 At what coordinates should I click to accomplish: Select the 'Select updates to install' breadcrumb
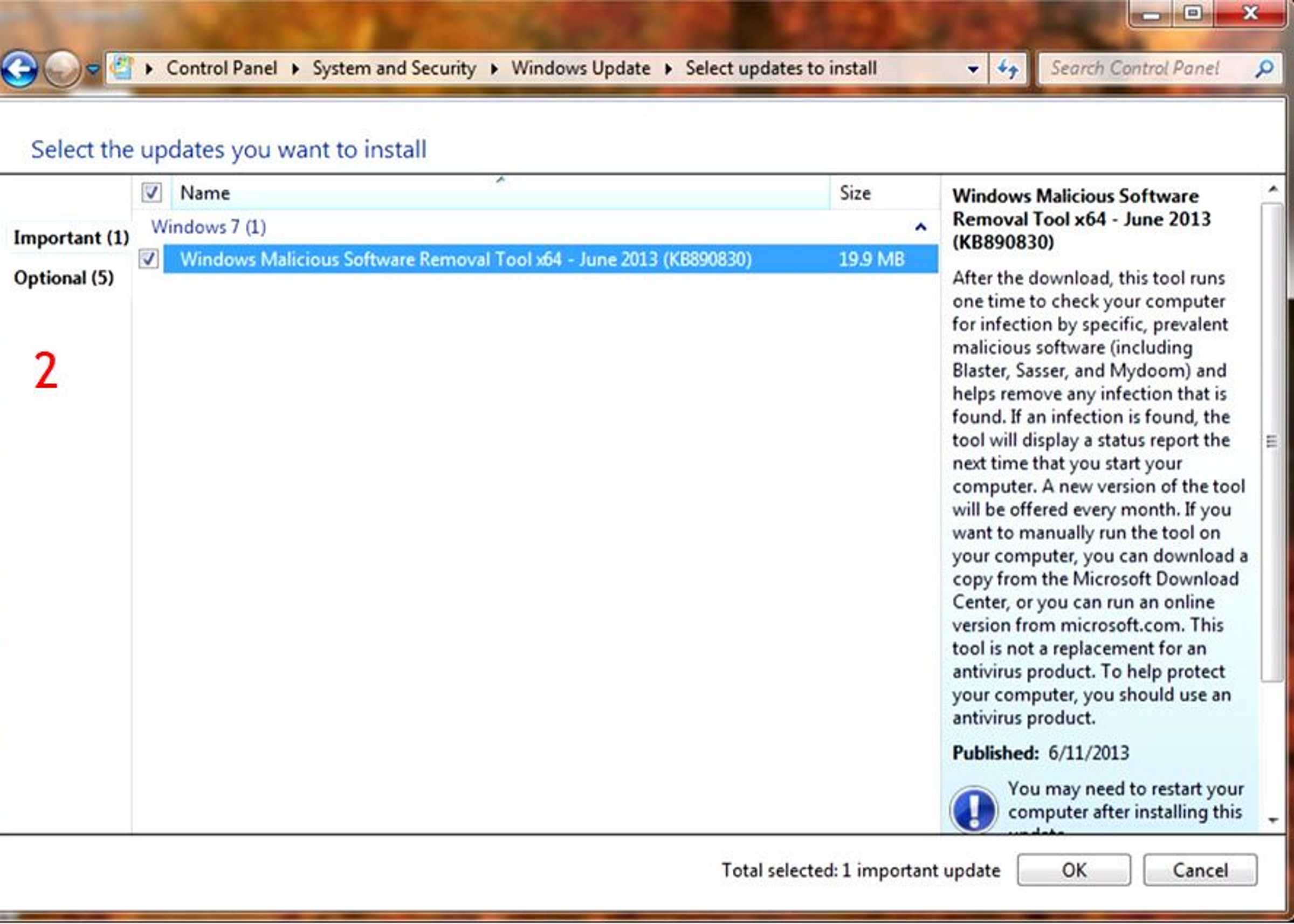pos(781,68)
